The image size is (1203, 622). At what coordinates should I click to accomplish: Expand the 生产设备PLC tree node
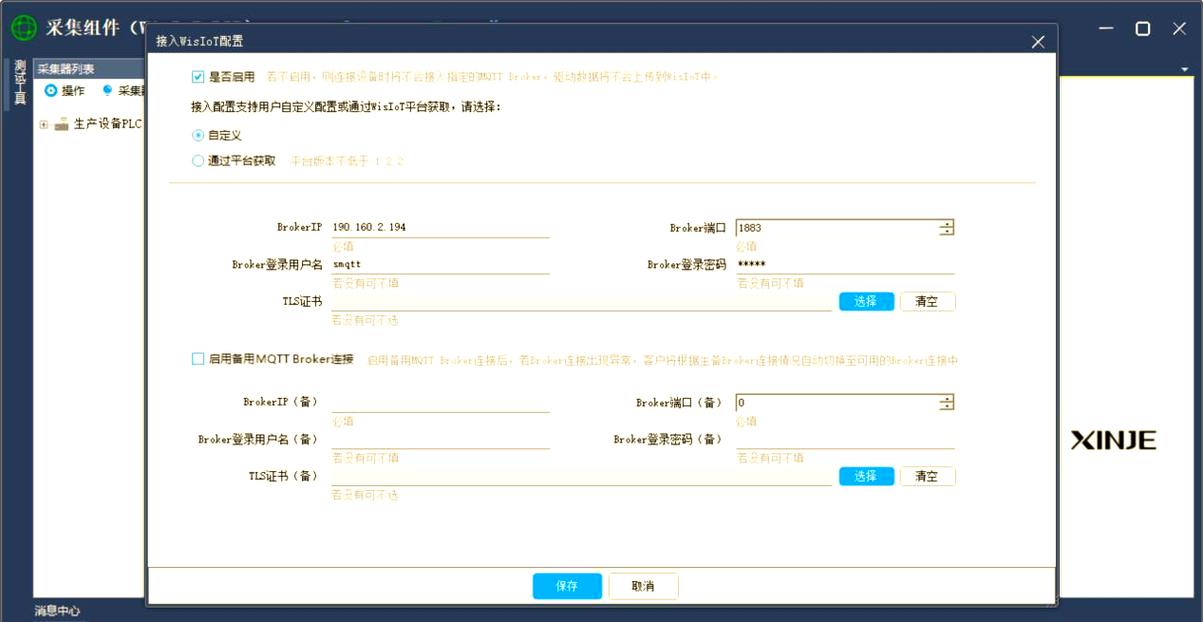(x=43, y=125)
